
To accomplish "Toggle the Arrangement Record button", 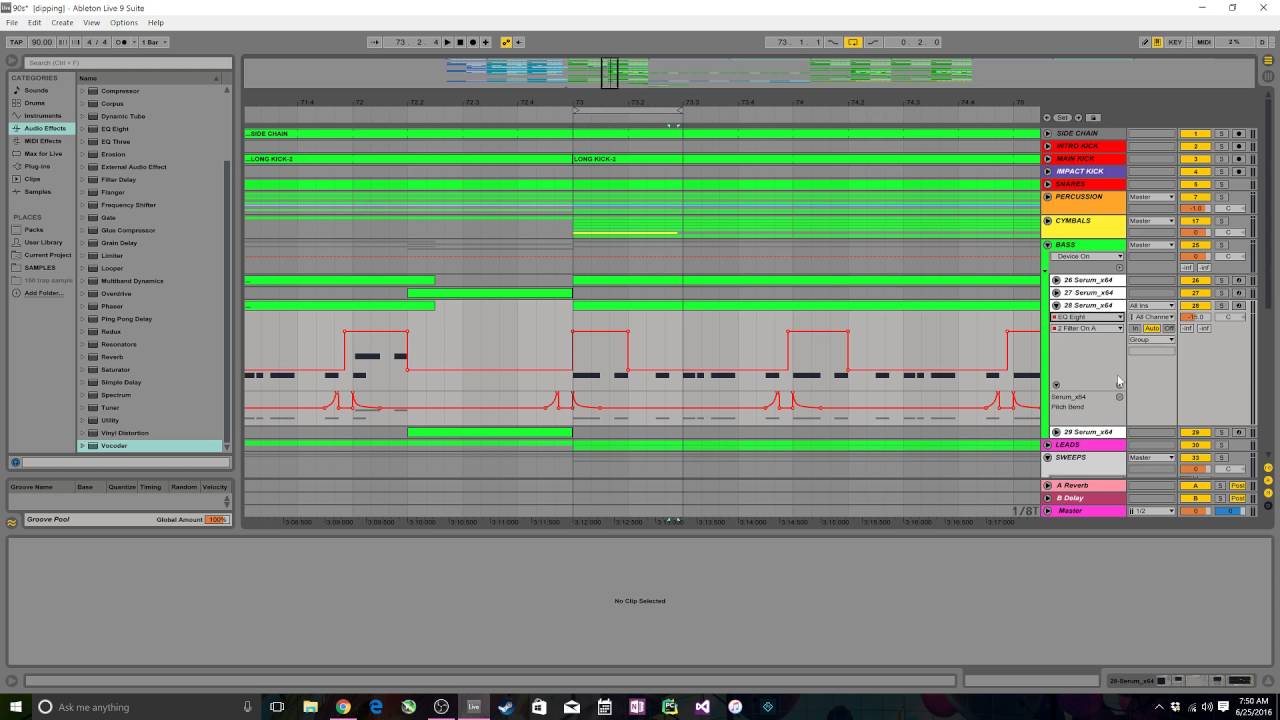I will 473,42.
